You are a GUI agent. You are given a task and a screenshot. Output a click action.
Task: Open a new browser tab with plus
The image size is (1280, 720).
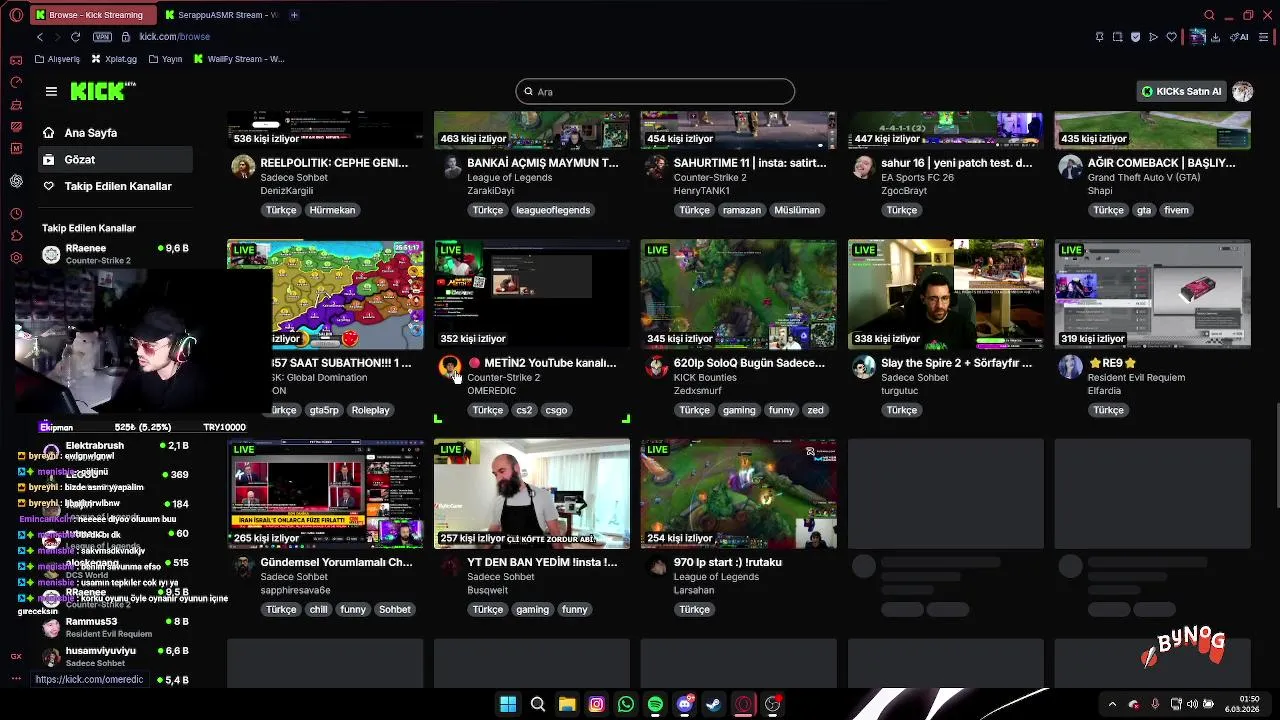pyautogui.click(x=294, y=15)
